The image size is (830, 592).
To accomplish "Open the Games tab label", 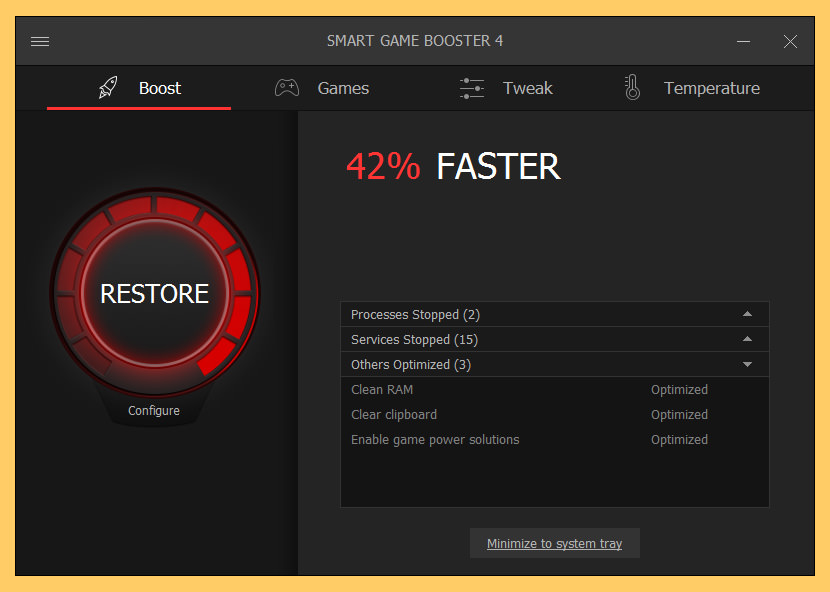I will (x=343, y=88).
